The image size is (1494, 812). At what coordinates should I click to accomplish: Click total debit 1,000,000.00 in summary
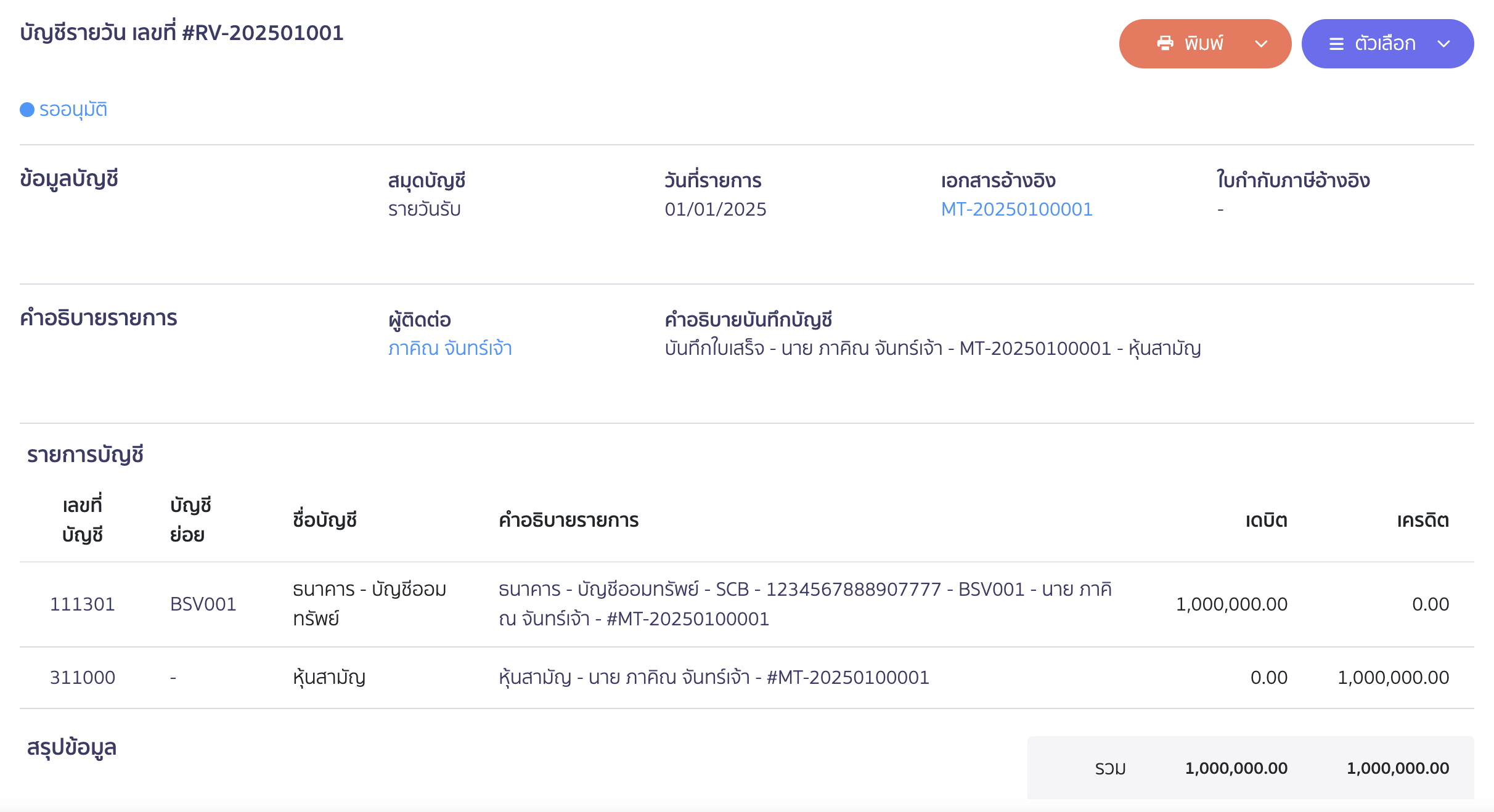[1236, 768]
